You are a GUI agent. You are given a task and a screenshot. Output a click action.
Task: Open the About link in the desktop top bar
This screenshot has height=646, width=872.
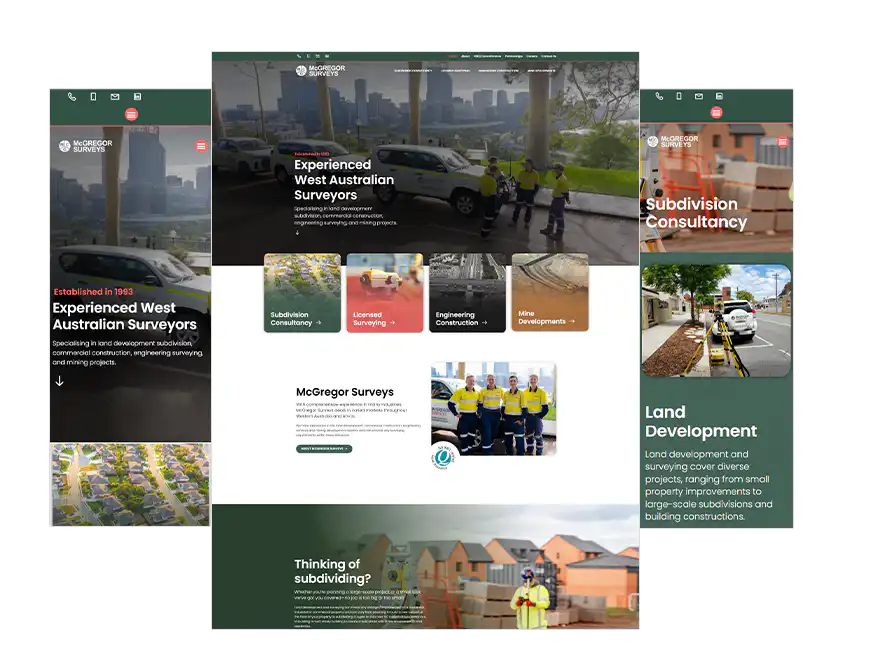click(x=465, y=56)
